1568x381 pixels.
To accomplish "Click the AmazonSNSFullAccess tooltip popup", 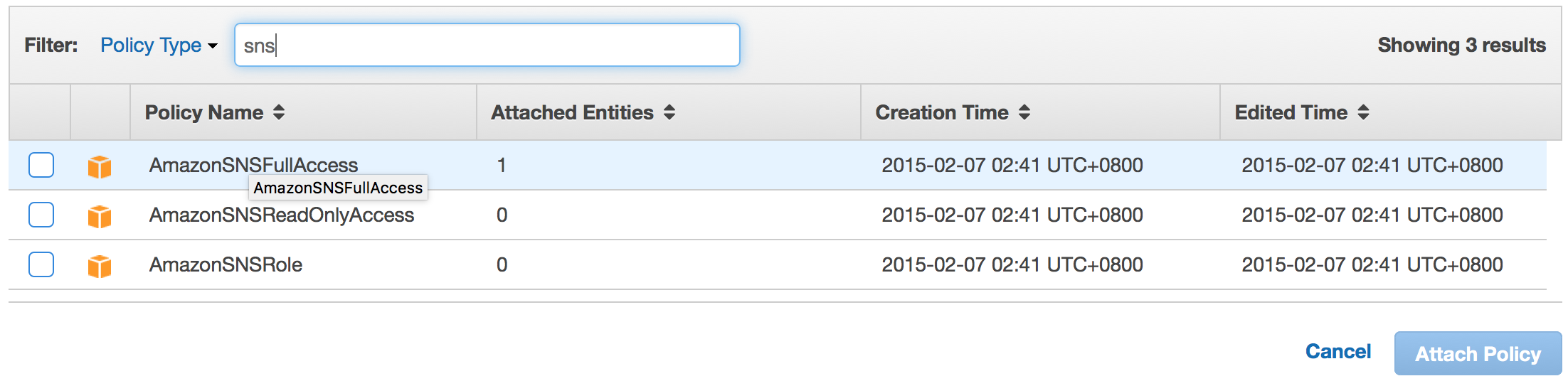I will [338, 188].
